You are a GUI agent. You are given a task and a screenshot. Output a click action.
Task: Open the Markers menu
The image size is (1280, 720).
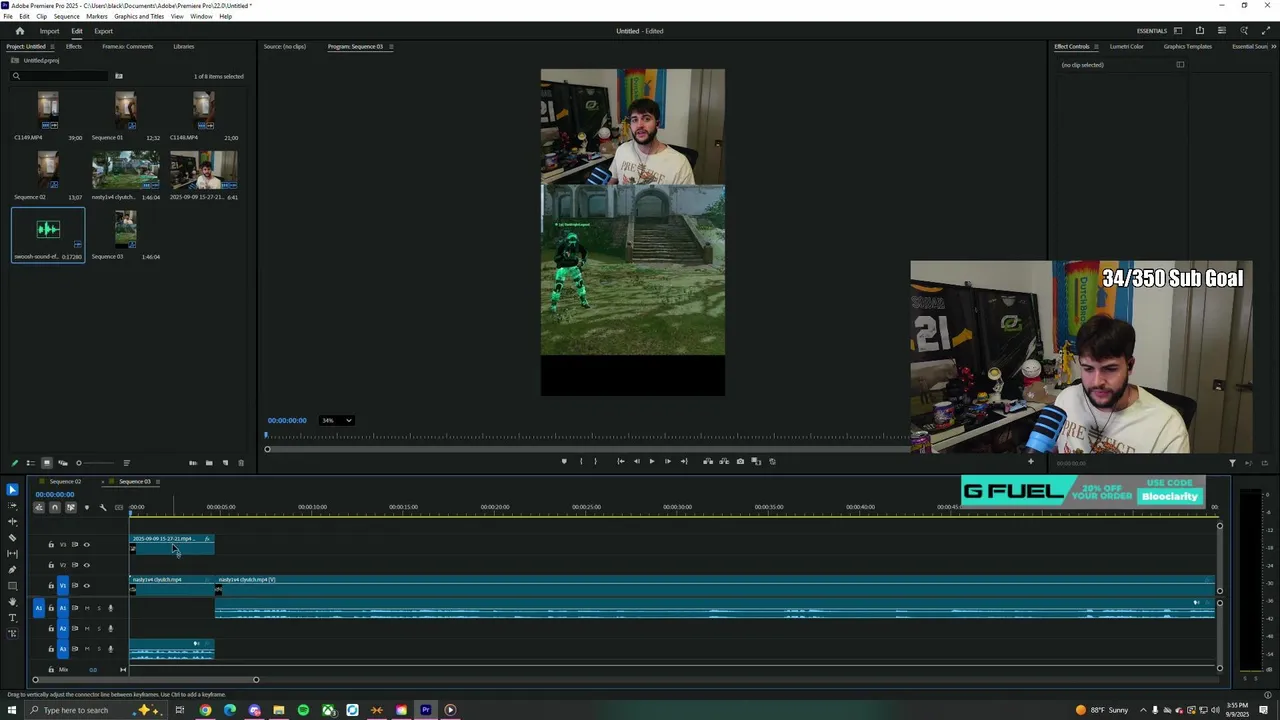point(97,16)
